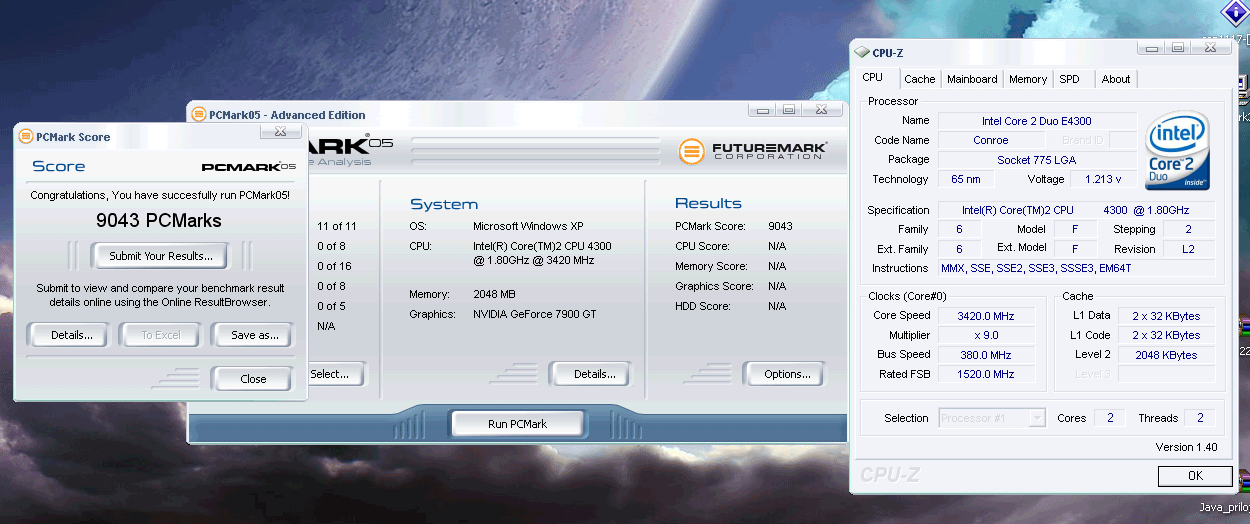Open the About tab in CPU-Z
The image size is (1250, 524).
pos(1116,79)
